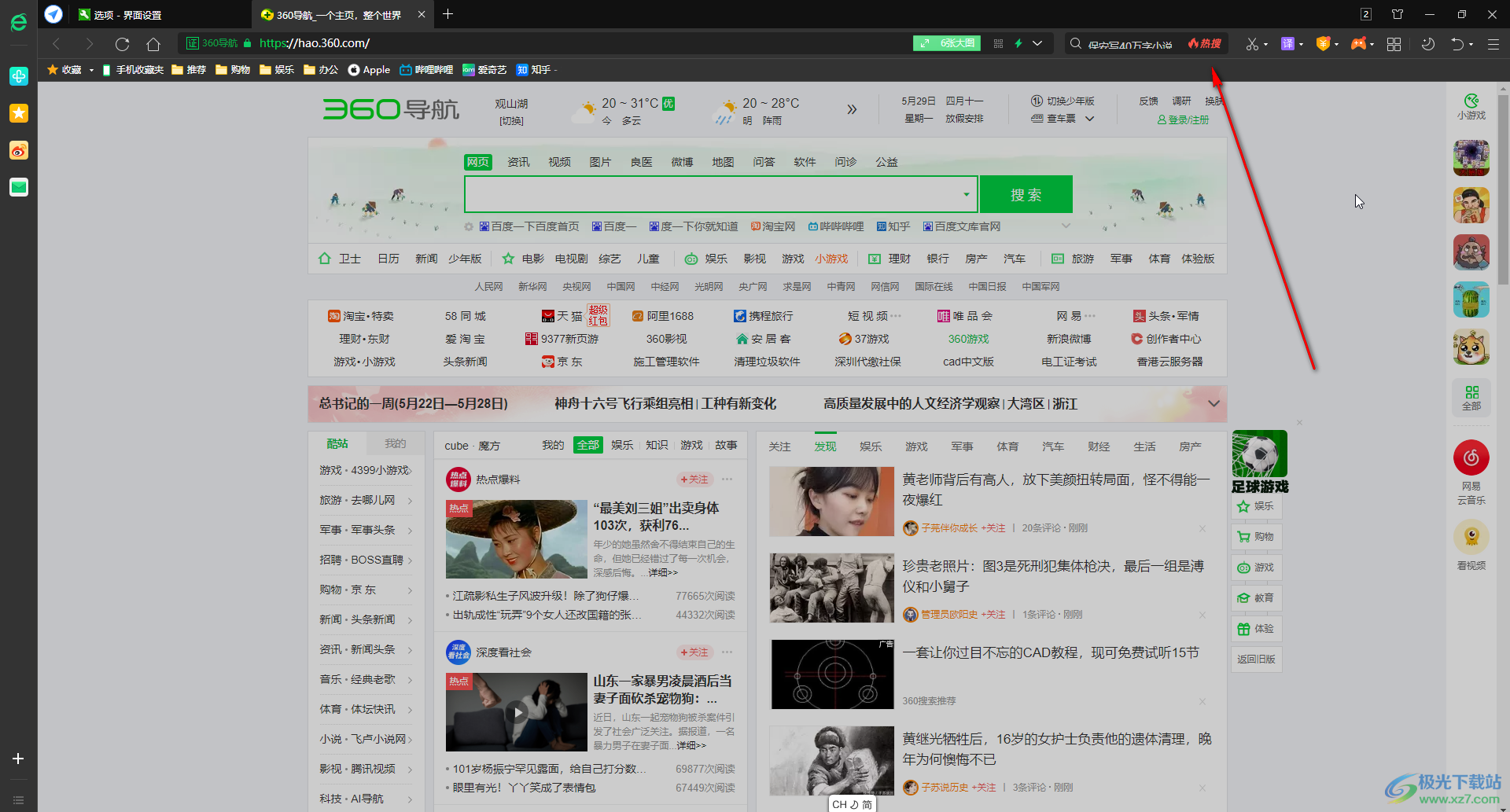The width and height of the screenshot is (1510, 812).
Task: Expand the headline news banner chevron
Action: 1214,404
